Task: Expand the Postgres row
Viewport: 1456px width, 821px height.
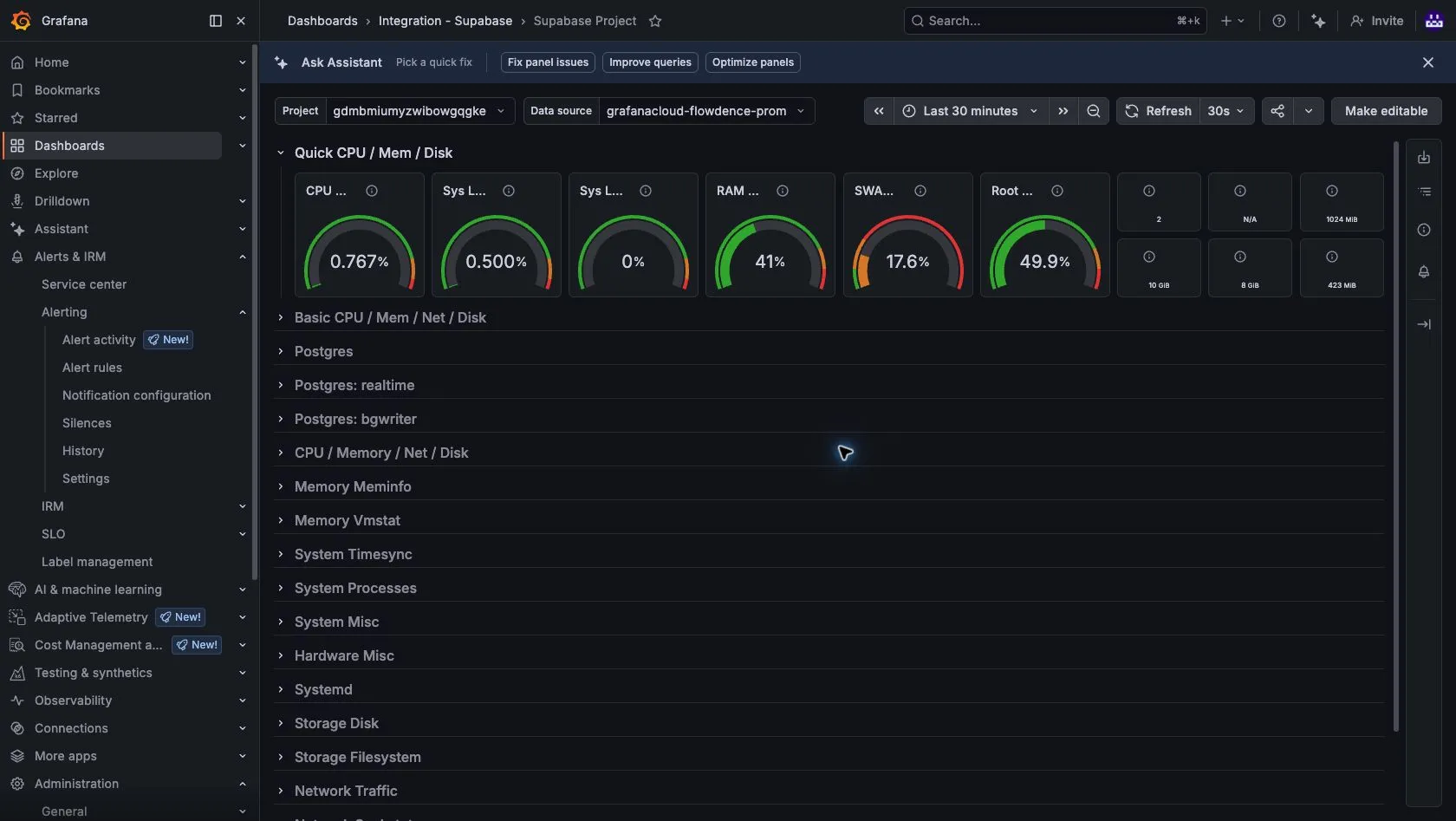Action: click(x=281, y=351)
